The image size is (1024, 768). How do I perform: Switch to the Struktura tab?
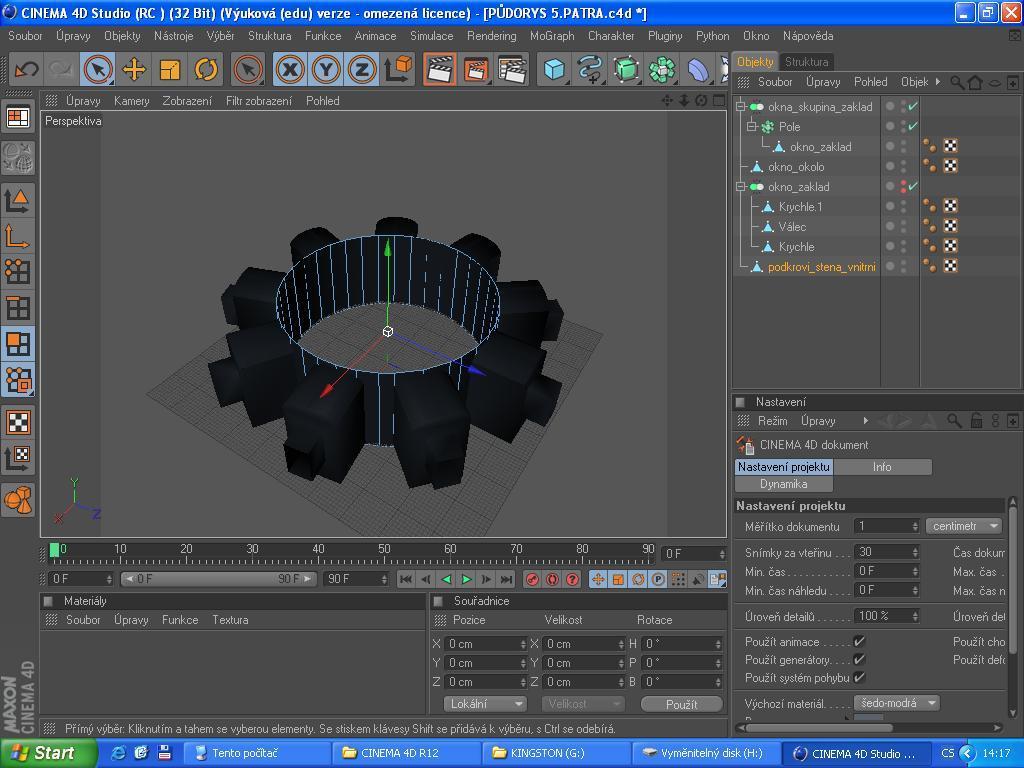coord(807,61)
